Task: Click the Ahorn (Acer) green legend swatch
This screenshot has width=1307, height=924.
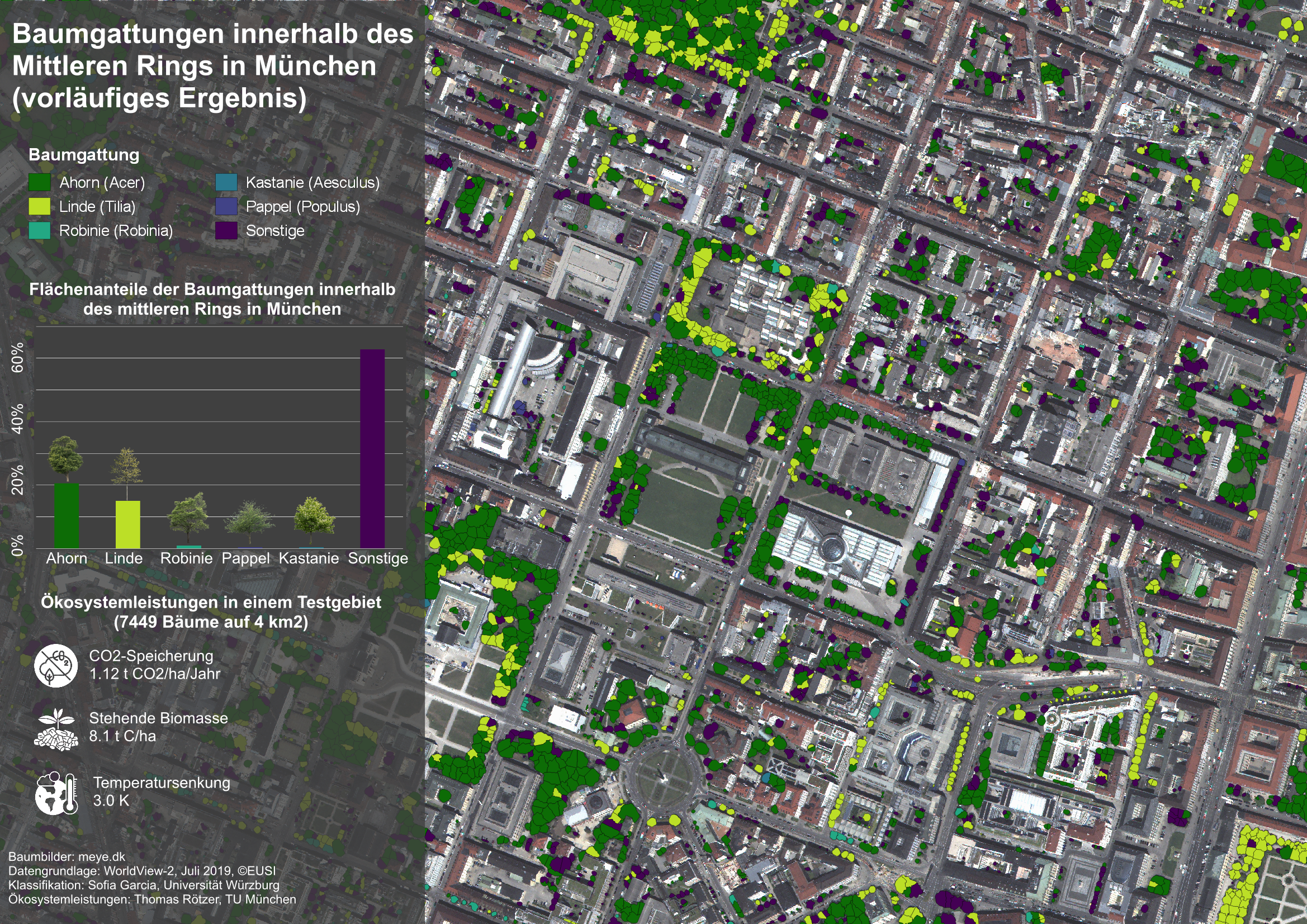Action: click(39, 182)
